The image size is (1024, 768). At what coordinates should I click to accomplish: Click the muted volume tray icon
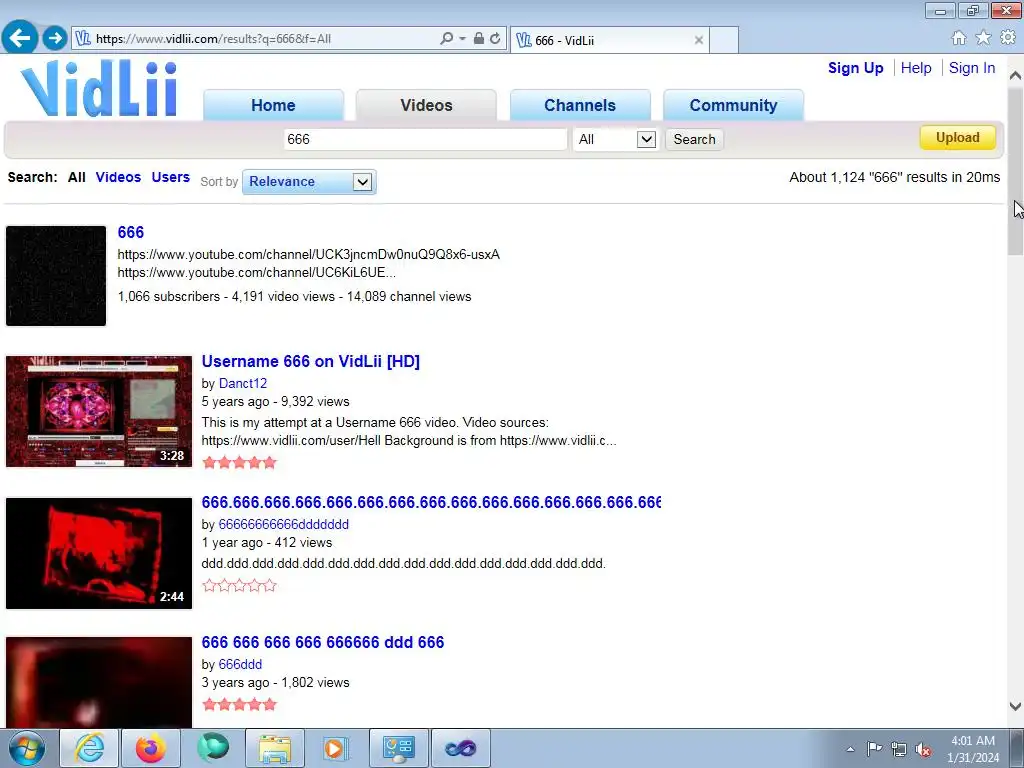[x=923, y=749]
